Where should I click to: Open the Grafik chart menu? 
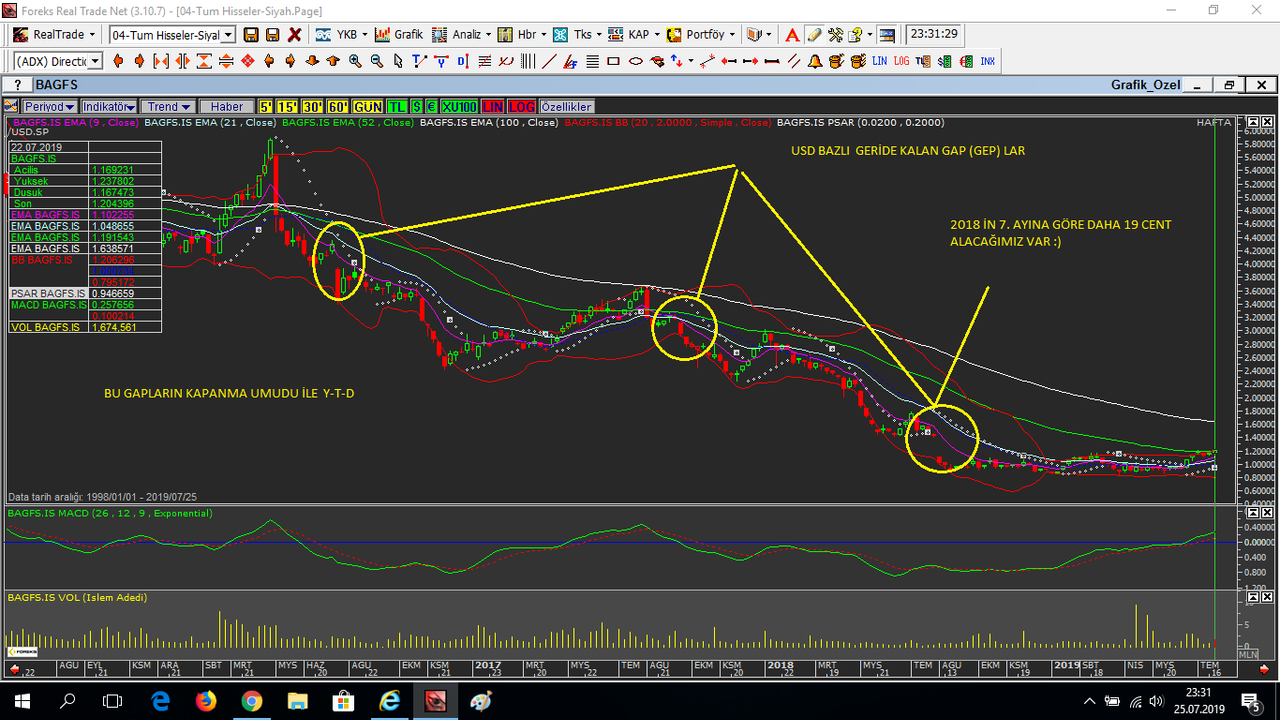[x=398, y=34]
